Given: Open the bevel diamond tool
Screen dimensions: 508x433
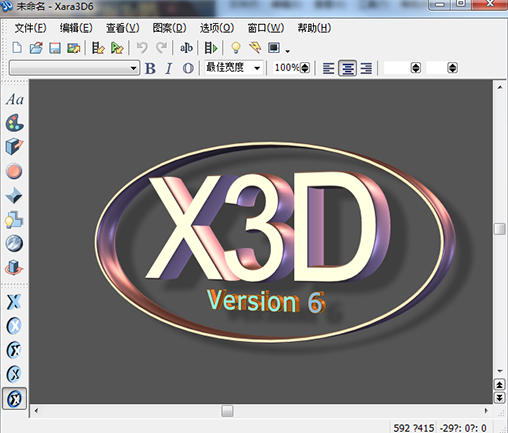Looking at the screenshot, I should [x=14, y=195].
